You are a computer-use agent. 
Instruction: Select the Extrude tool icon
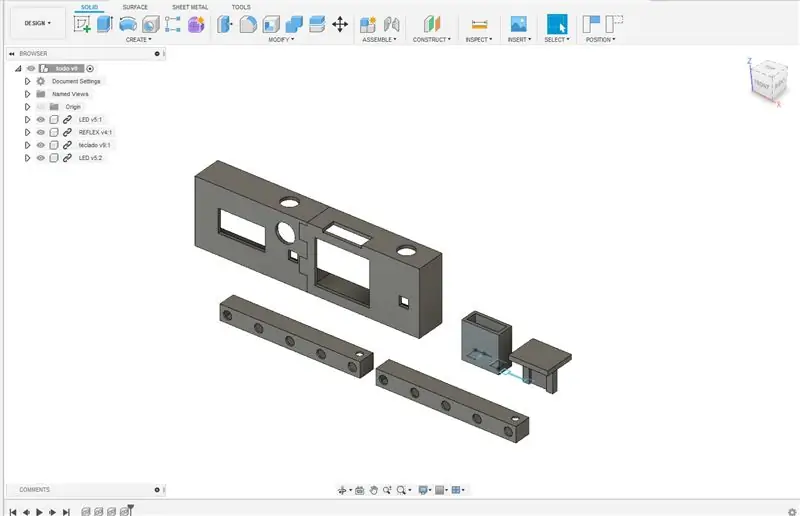pos(105,24)
